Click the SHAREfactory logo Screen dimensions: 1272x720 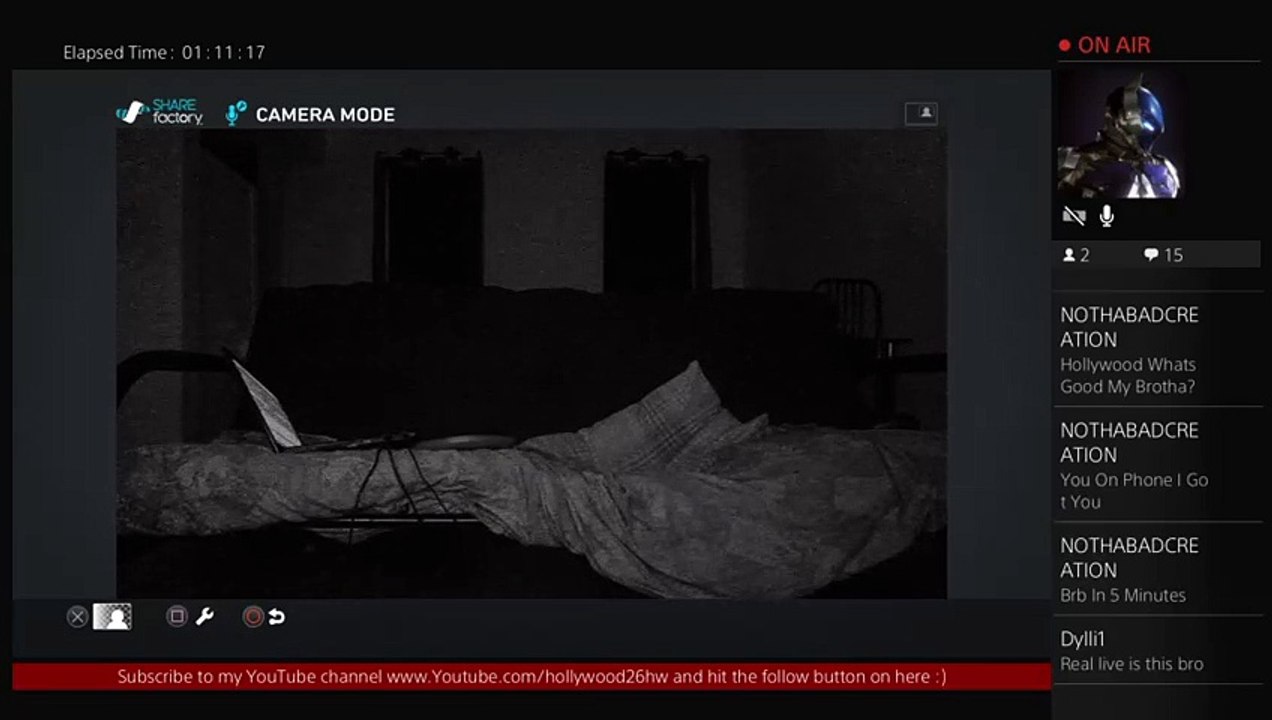click(160, 112)
